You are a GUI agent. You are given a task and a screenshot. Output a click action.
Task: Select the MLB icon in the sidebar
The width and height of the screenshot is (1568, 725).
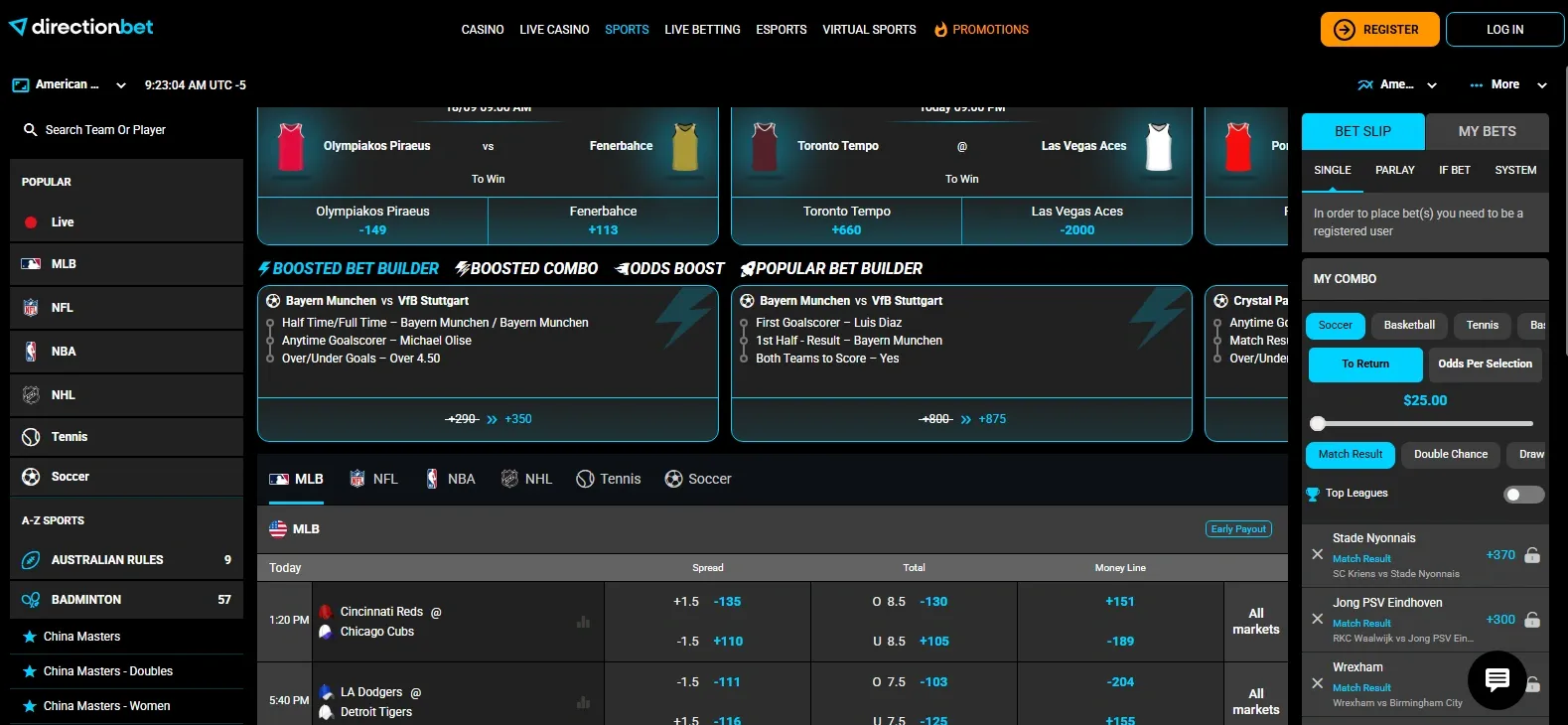pyautogui.click(x=31, y=264)
